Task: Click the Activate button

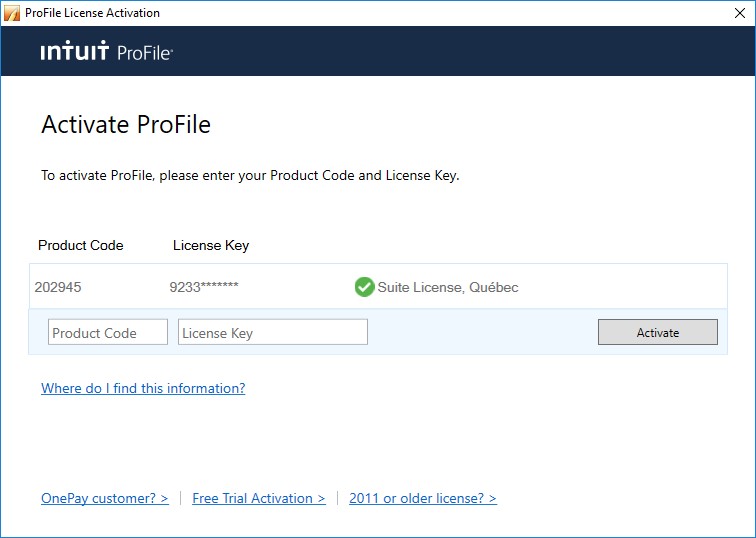Action: (658, 332)
